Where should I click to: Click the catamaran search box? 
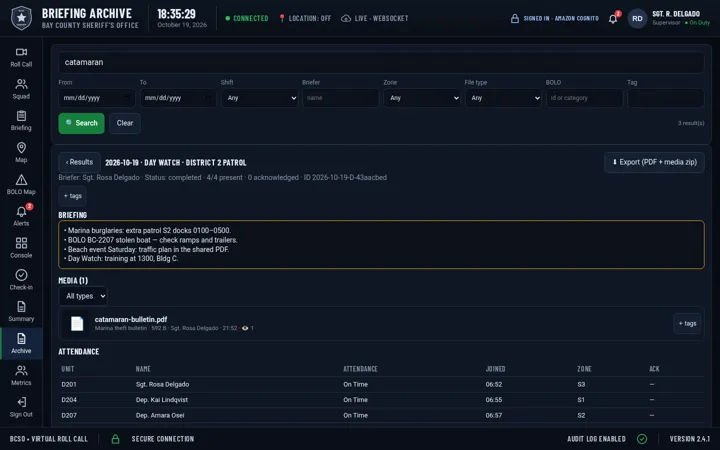381,62
